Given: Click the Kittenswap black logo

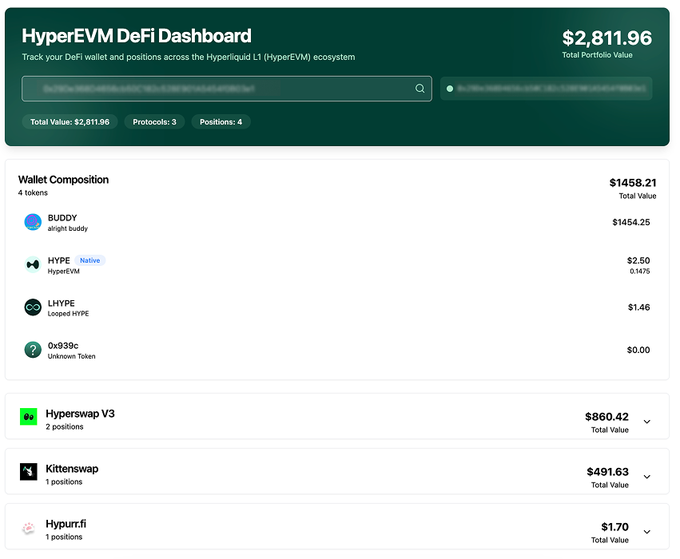Looking at the screenshot, I should coord(29,472).
